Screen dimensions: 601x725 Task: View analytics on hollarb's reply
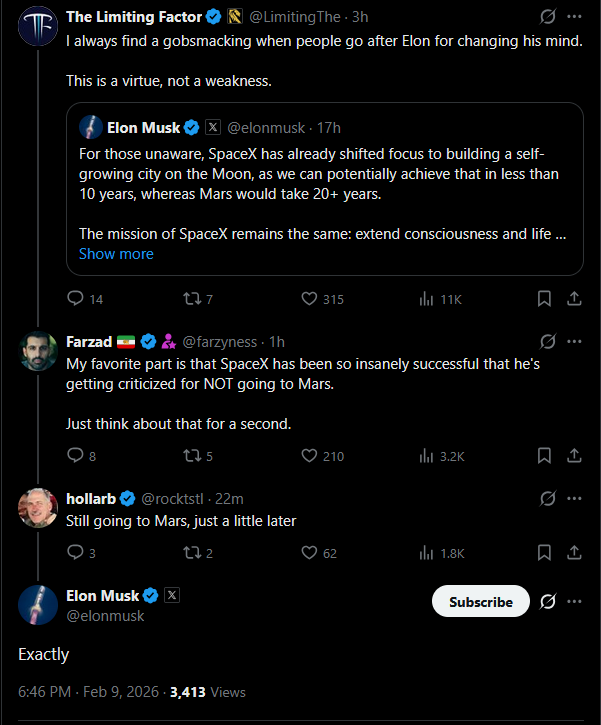point(426,552)
